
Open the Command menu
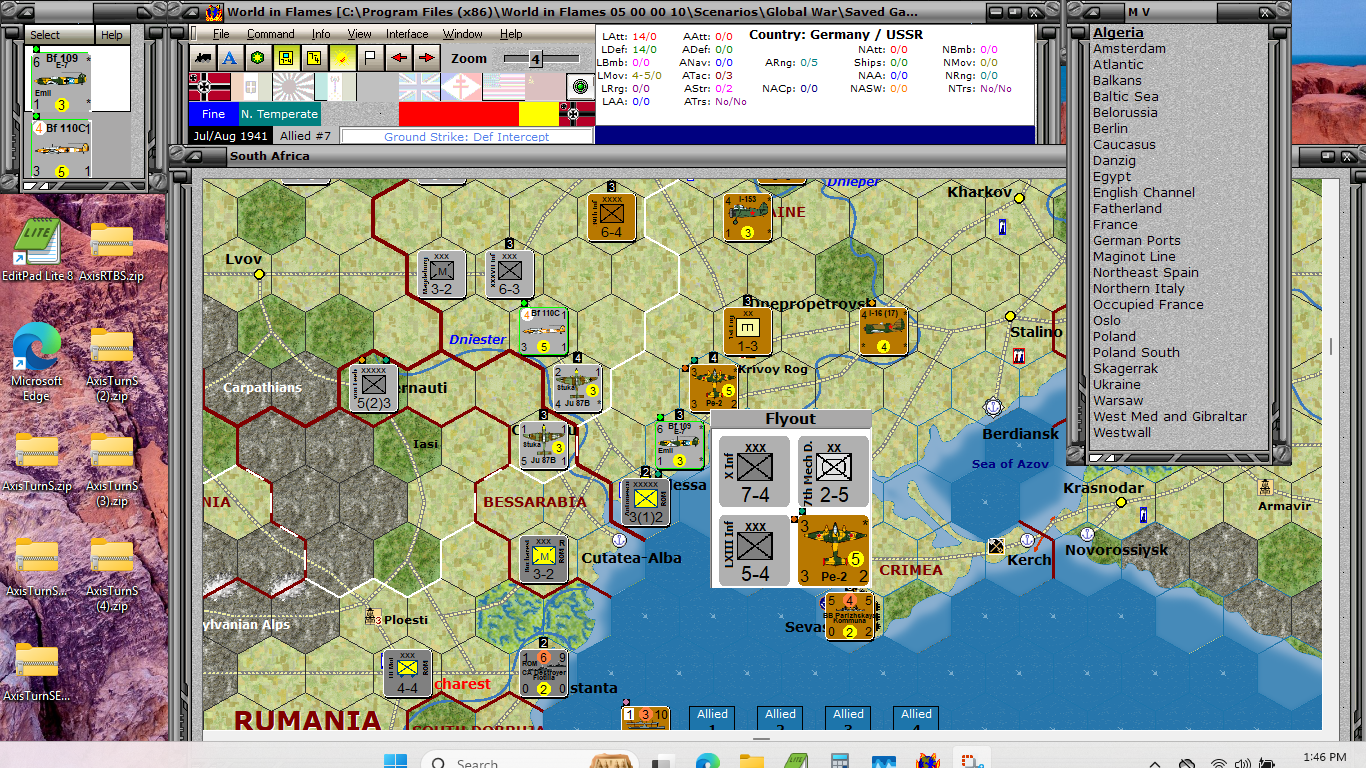[x=270, y=34]
